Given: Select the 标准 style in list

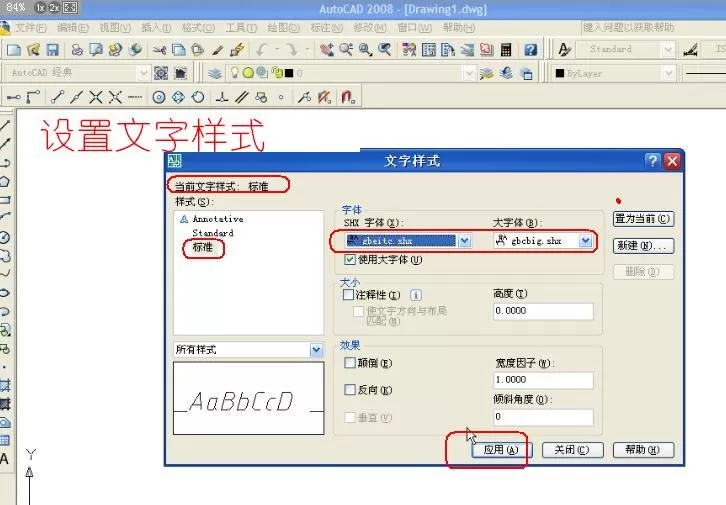Looking at the screenshot, I should [x=202, y=247].
